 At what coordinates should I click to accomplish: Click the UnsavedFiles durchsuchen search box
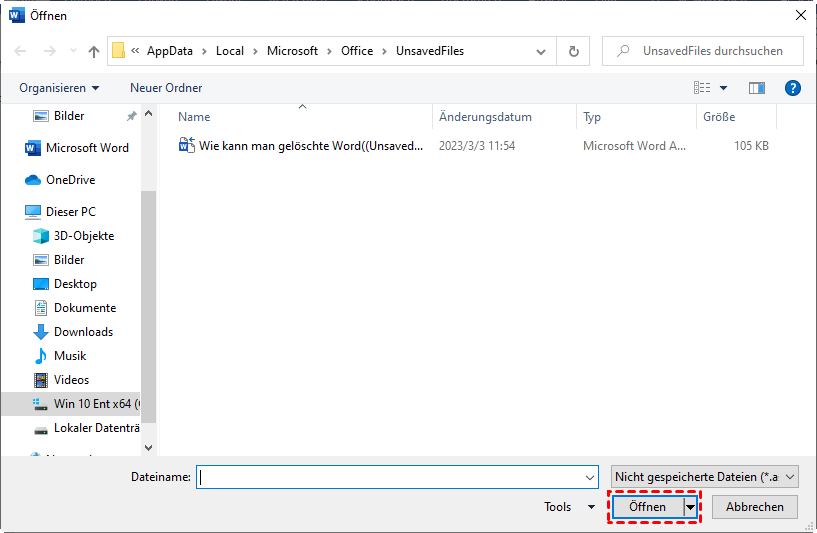[703, 51]
